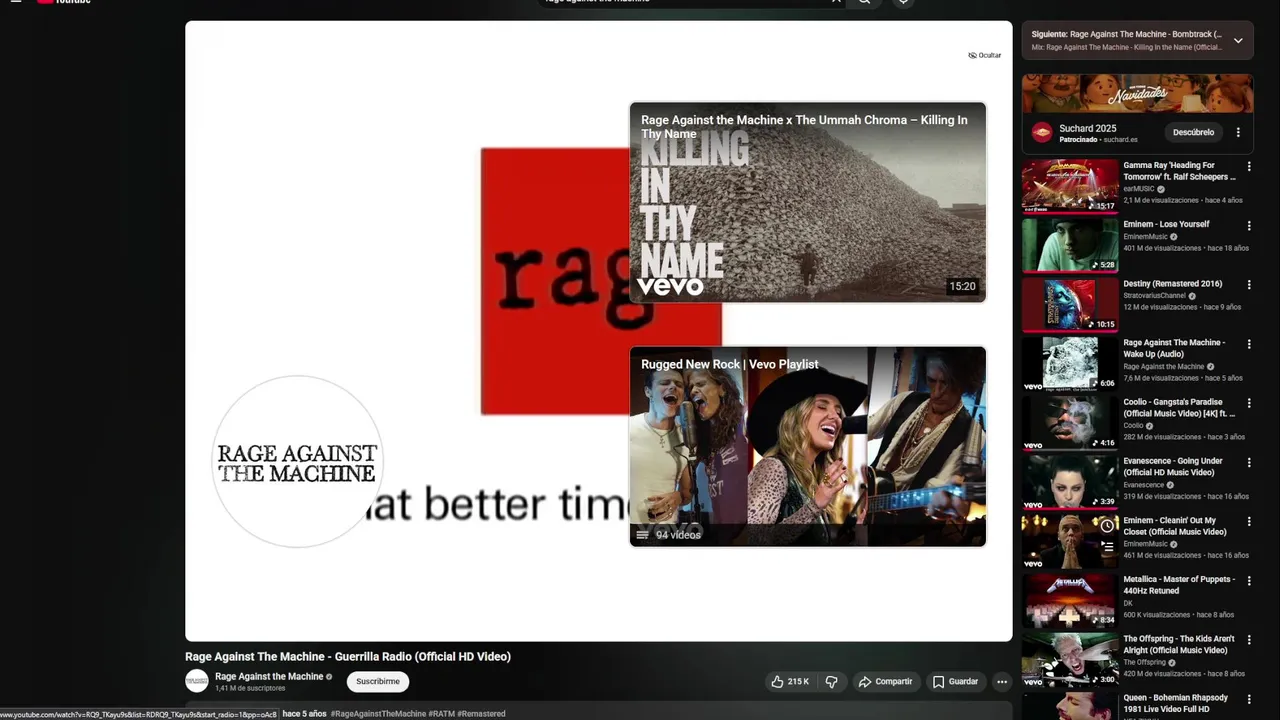Open options for Eminem Lose Yourself
Image resolution: width=1280 pixels, height=720 pixels.
1248,226
